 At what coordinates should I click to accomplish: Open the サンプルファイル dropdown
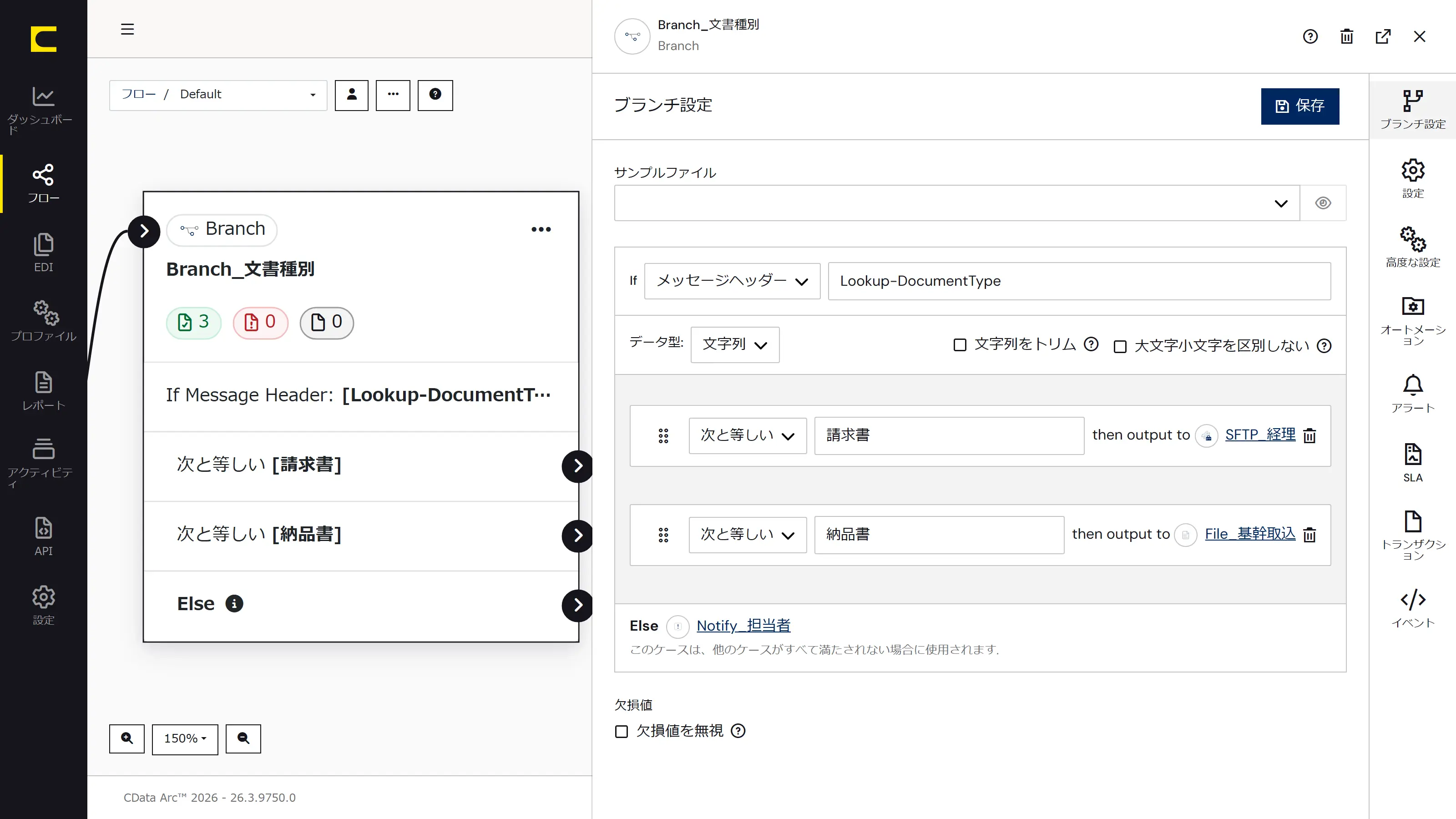(x=957, y=203)
